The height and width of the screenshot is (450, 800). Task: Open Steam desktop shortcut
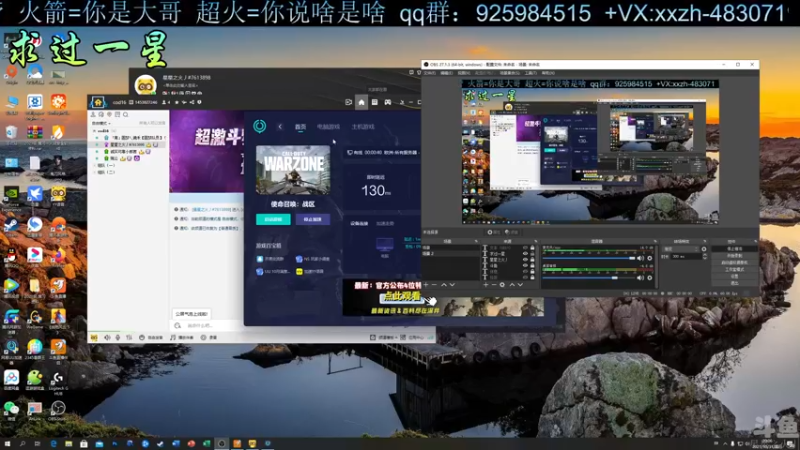(11, 226)
